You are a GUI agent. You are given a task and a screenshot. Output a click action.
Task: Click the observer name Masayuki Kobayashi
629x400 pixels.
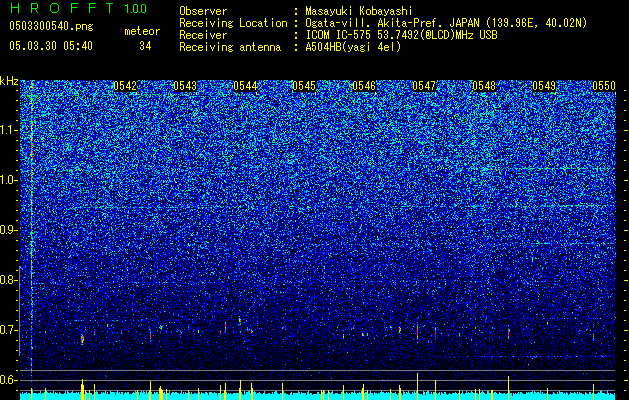coord(359,11)
